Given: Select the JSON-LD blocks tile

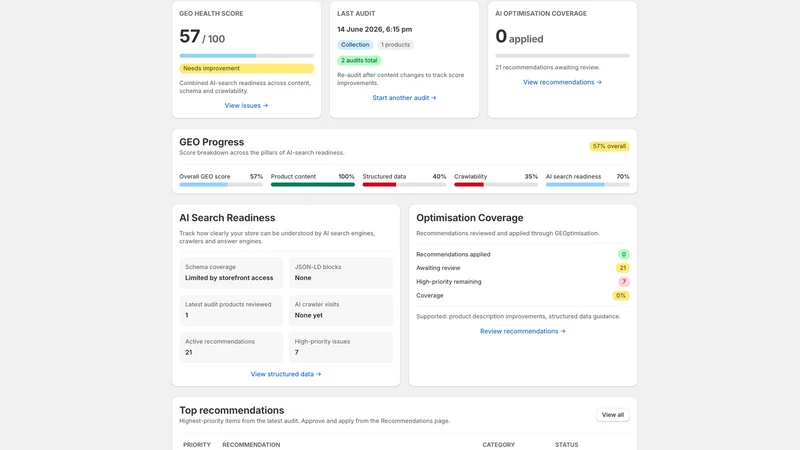Looking at the screenshot, I should (341, 273).
